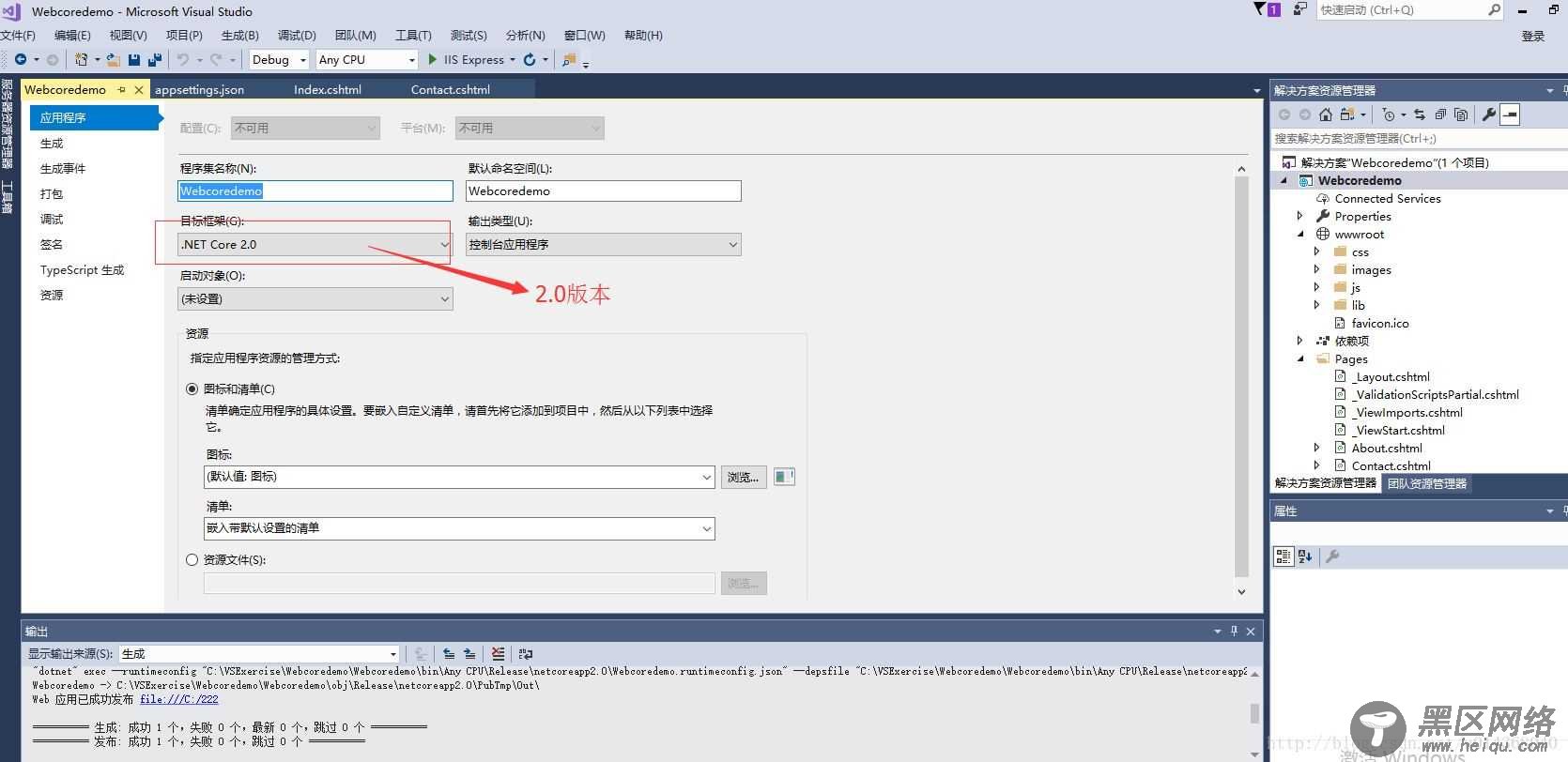The height and width of the screenshot is (762, 1568).
Task: Click the Navigate Backward toolbar arrow
Action: point(20,59)
